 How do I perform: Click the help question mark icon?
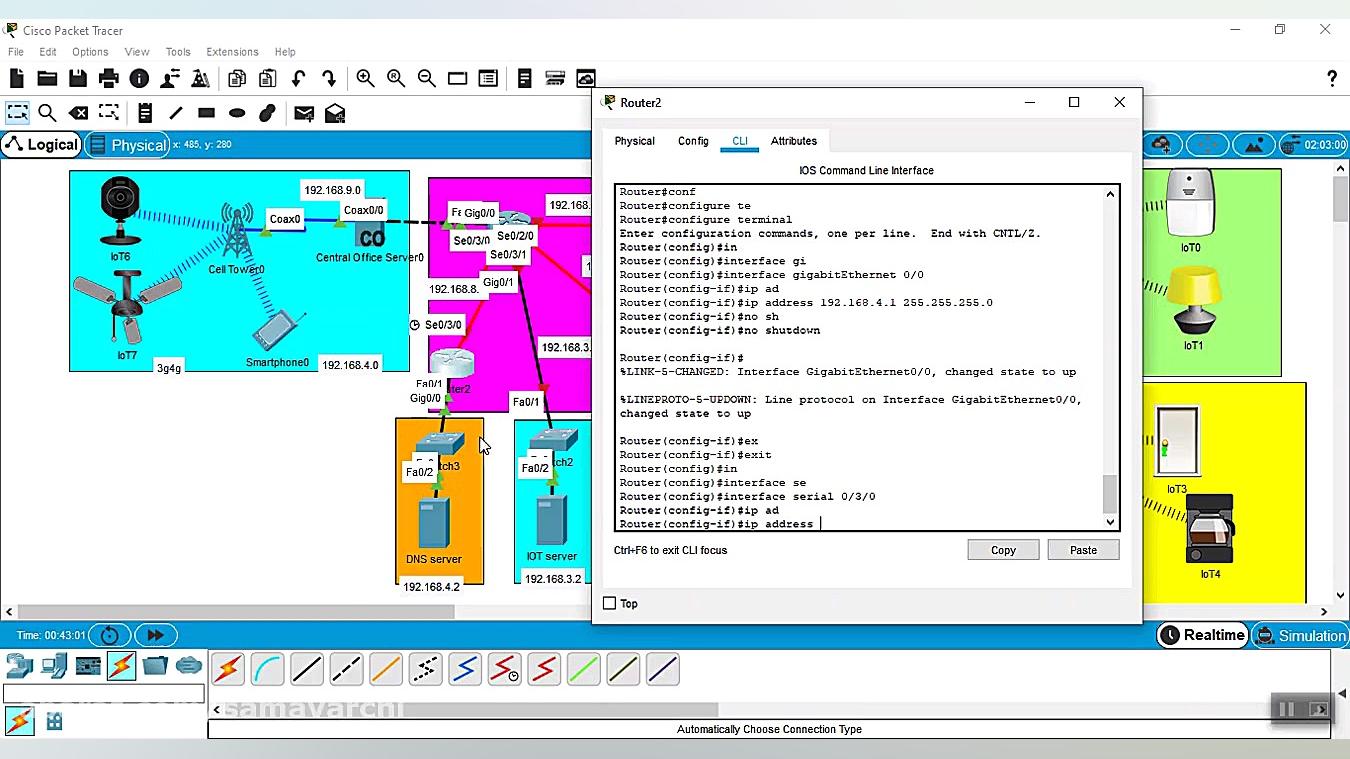point(1331,78)
